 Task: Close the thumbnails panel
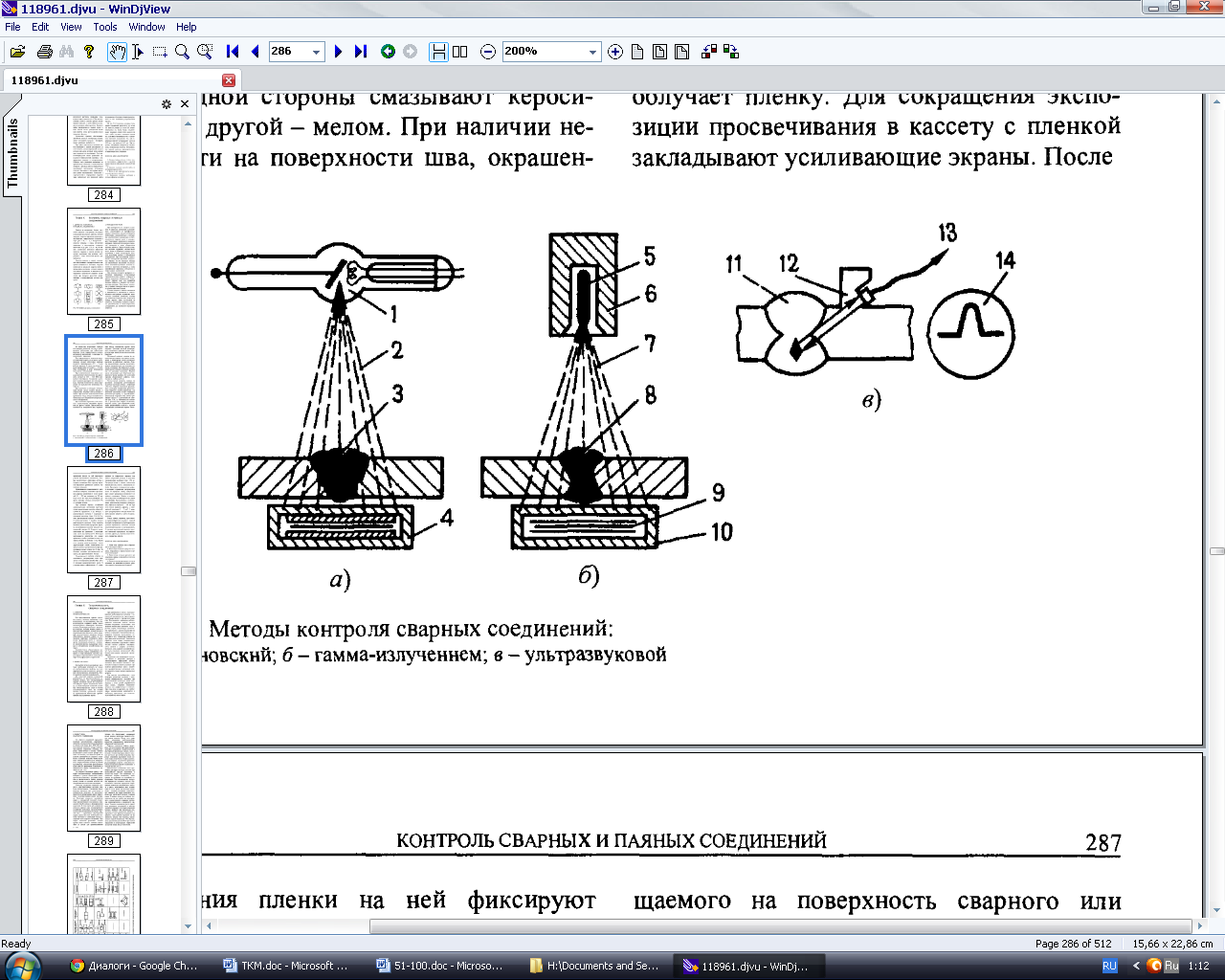click(x=185, y=104)
